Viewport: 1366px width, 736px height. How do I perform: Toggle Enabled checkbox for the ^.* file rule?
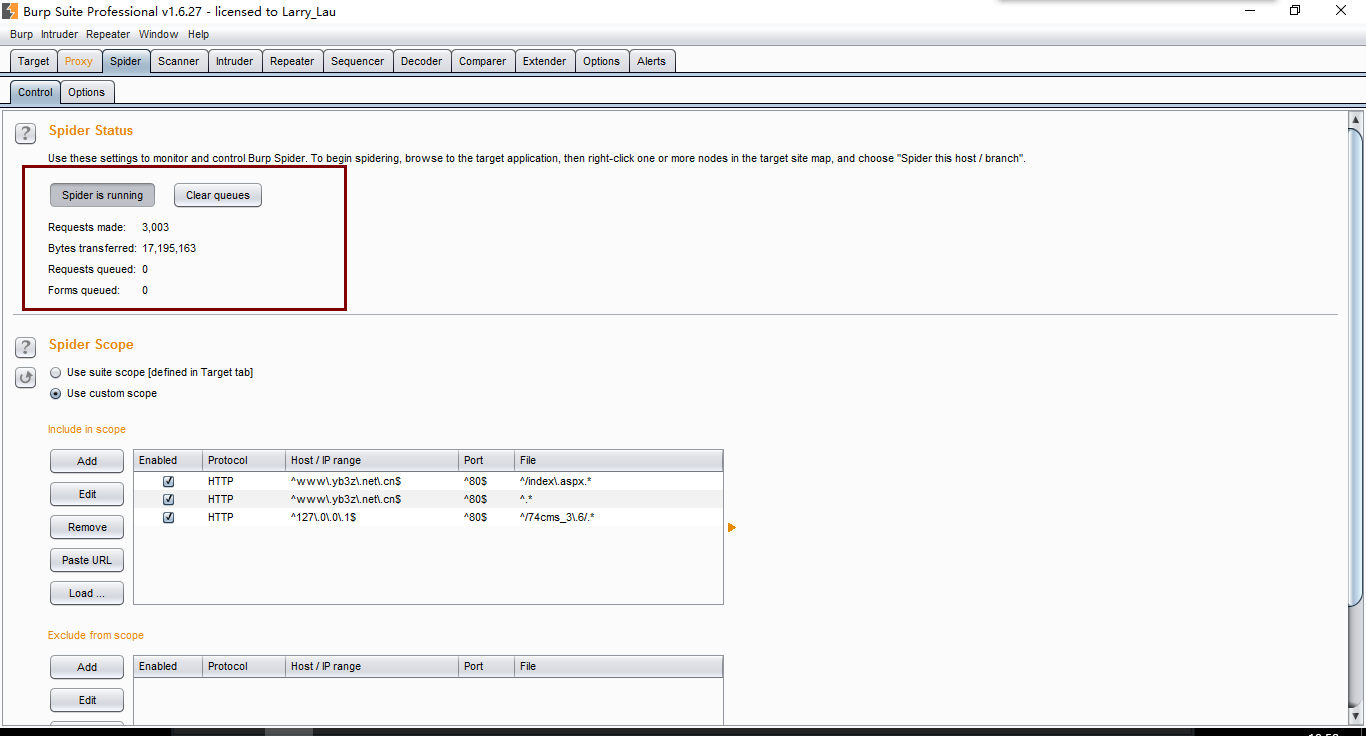coord(168,499)
